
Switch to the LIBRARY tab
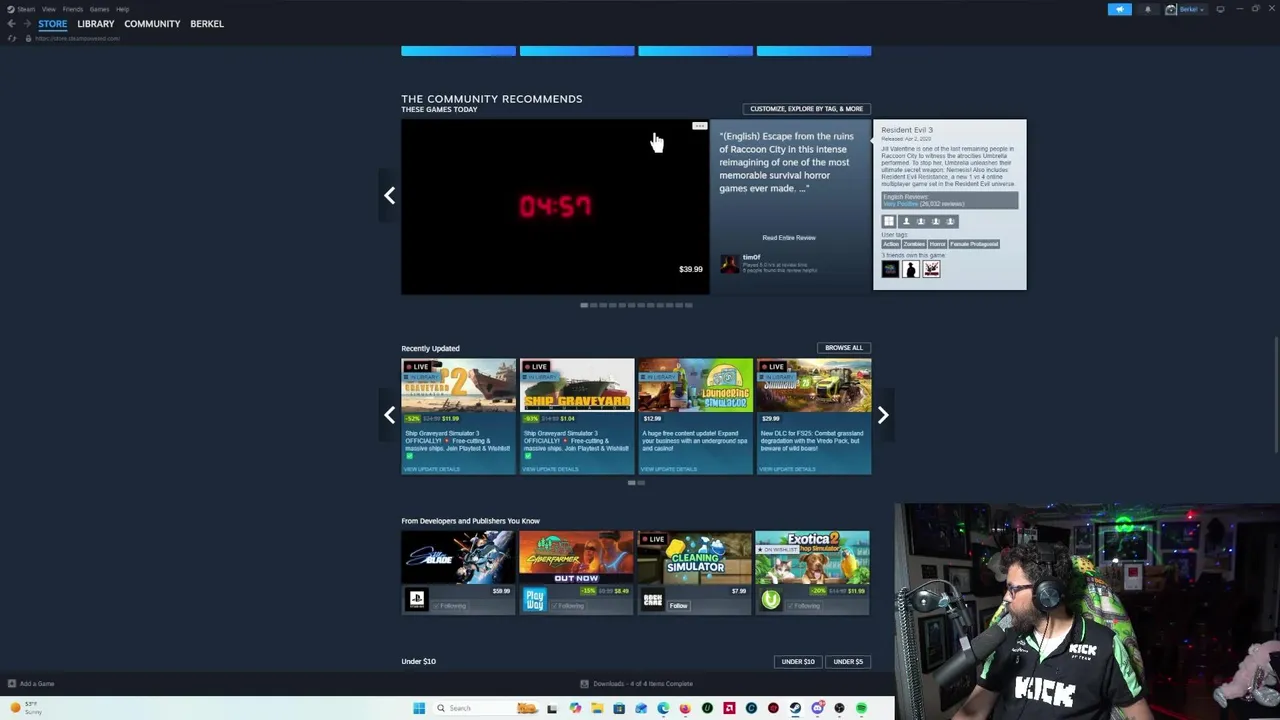click(x=95, y=23)
